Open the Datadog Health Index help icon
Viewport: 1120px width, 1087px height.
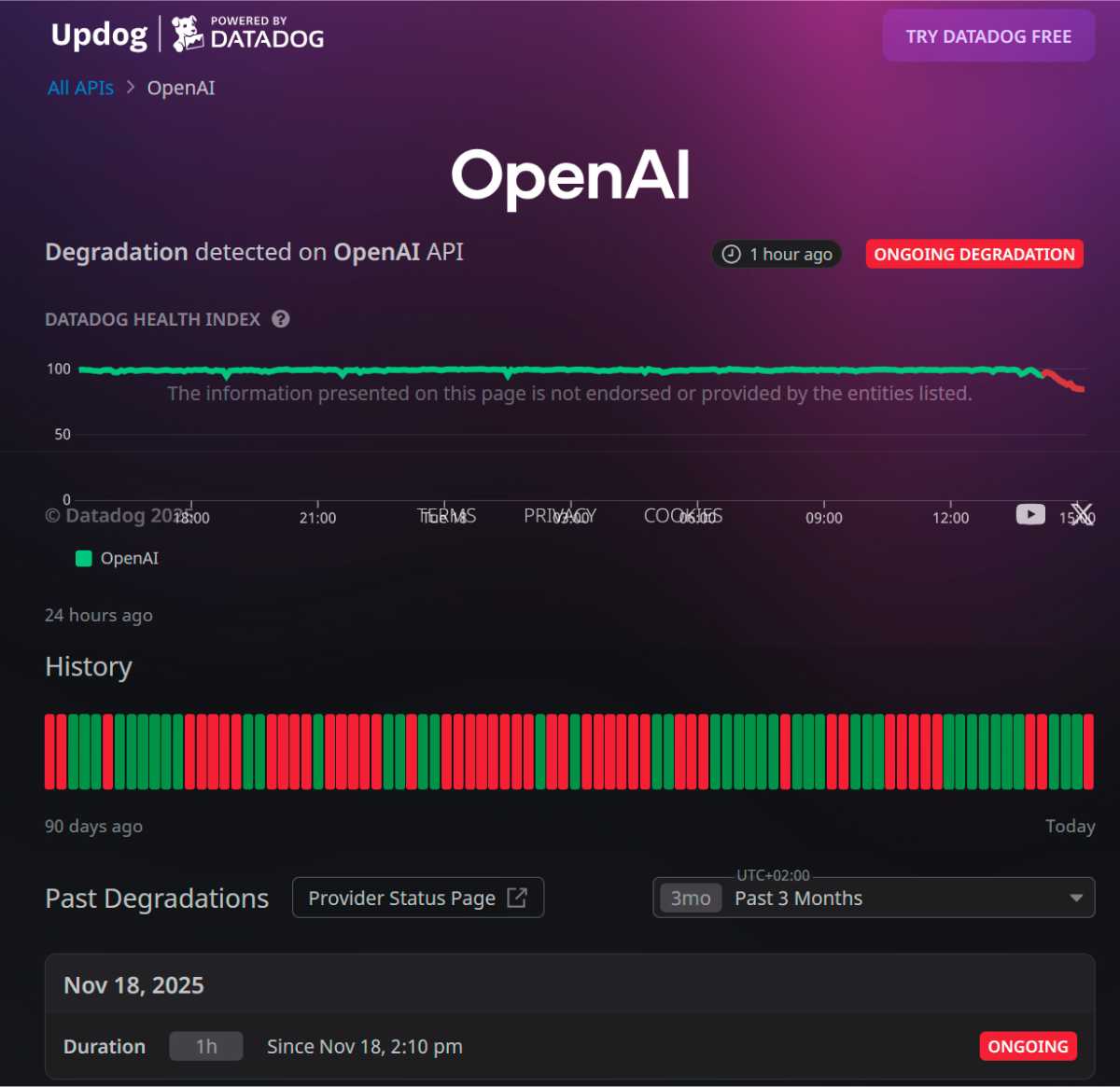click(x=281, y=319)
